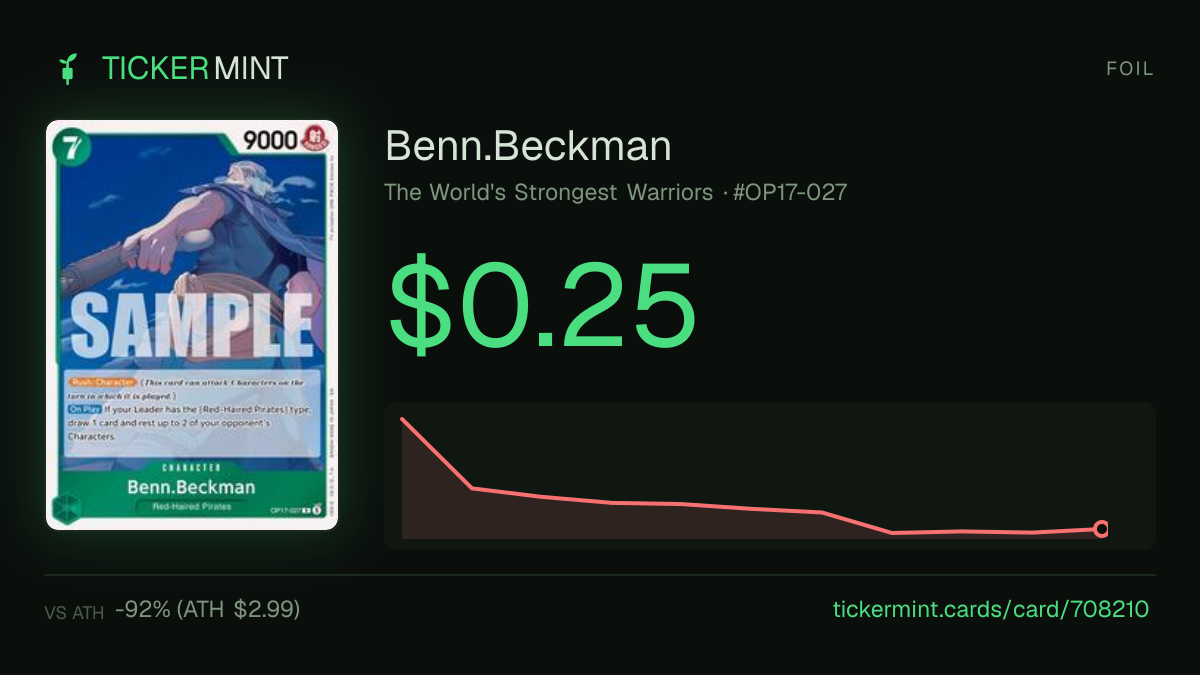Click the Red-Haired Pirates type label on card
This screenshot has width=1200, height=675.
click(191, 507)
